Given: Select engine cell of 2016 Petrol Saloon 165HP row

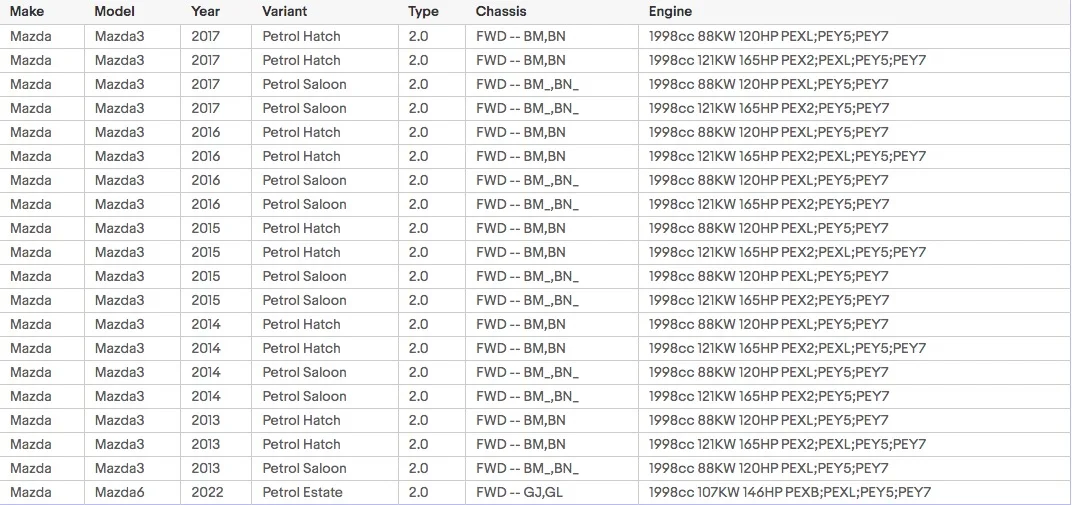Looking at the screenshot, I should [855, 204].
